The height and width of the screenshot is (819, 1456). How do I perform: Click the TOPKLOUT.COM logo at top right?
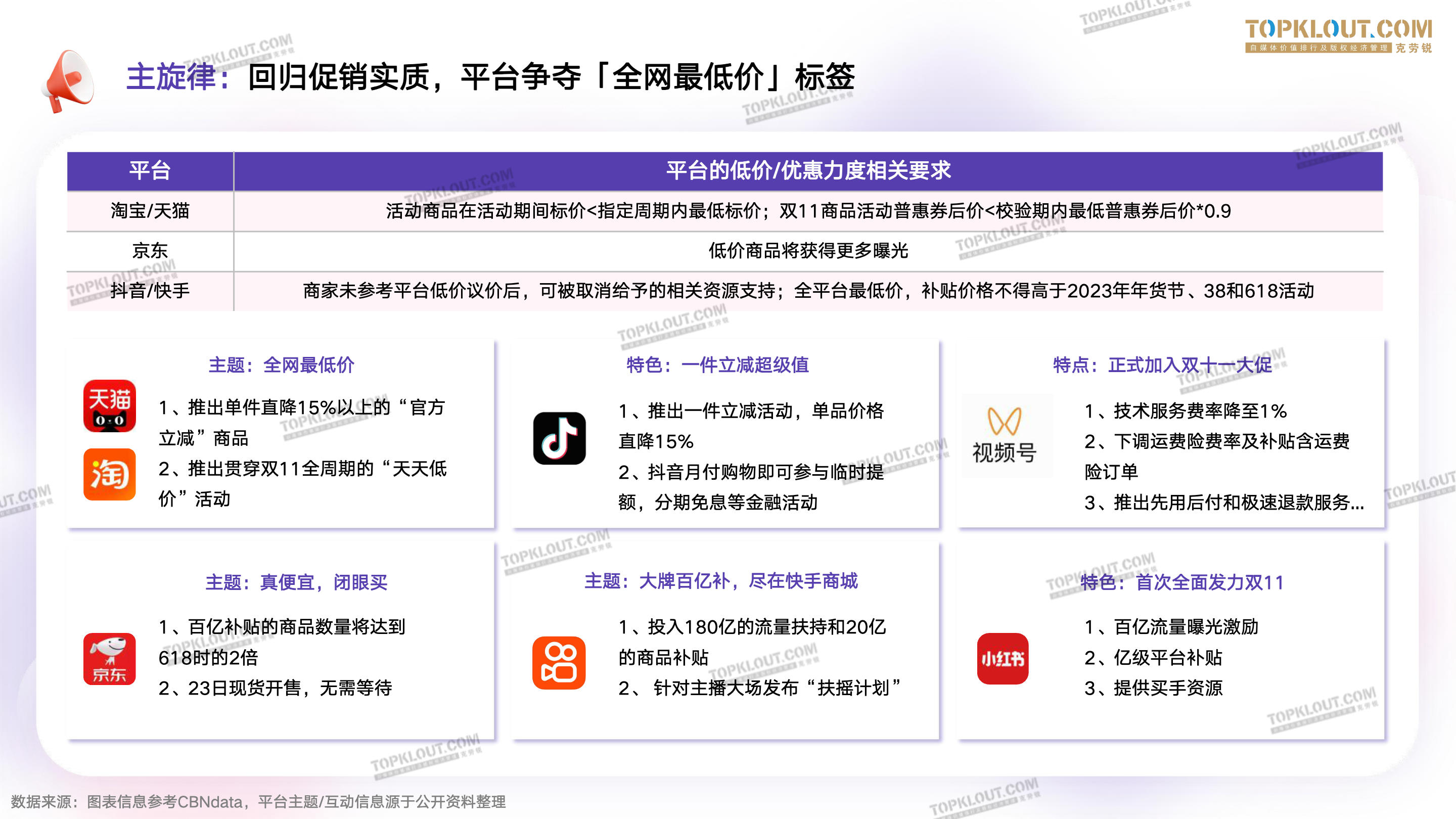pyautogui.click(x=1338, y=36)
